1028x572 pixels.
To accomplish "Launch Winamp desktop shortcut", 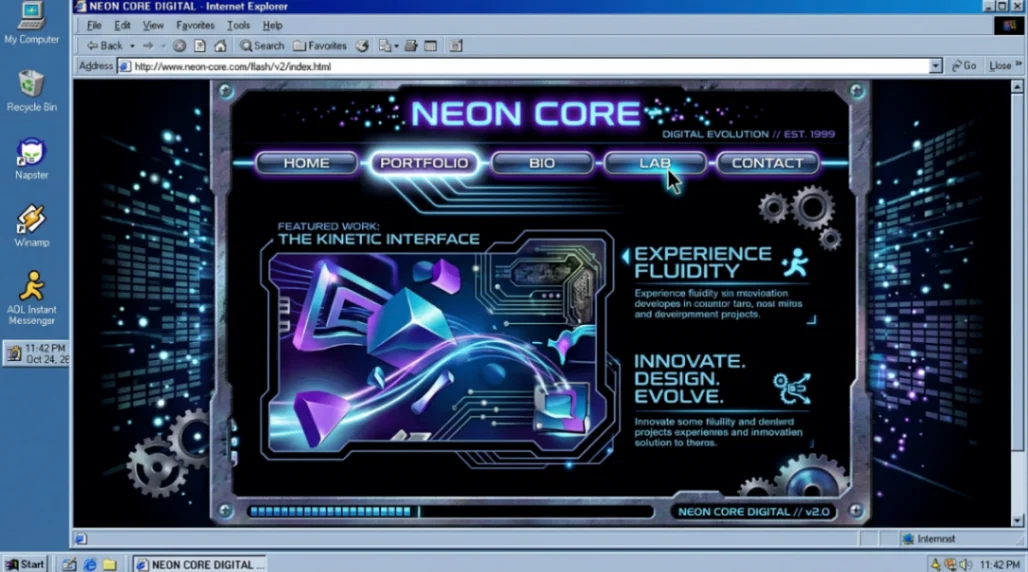I will (31, 226).
